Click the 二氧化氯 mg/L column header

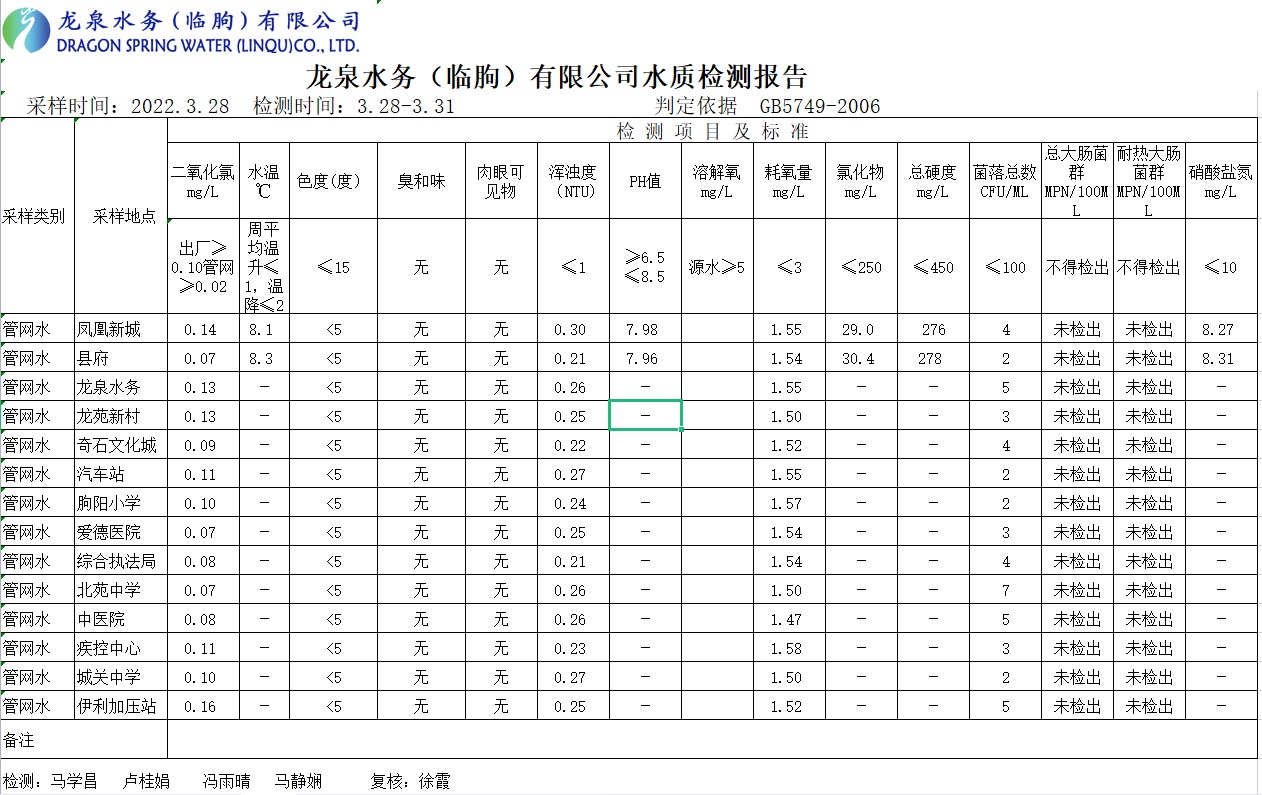(x=203, y=181)
